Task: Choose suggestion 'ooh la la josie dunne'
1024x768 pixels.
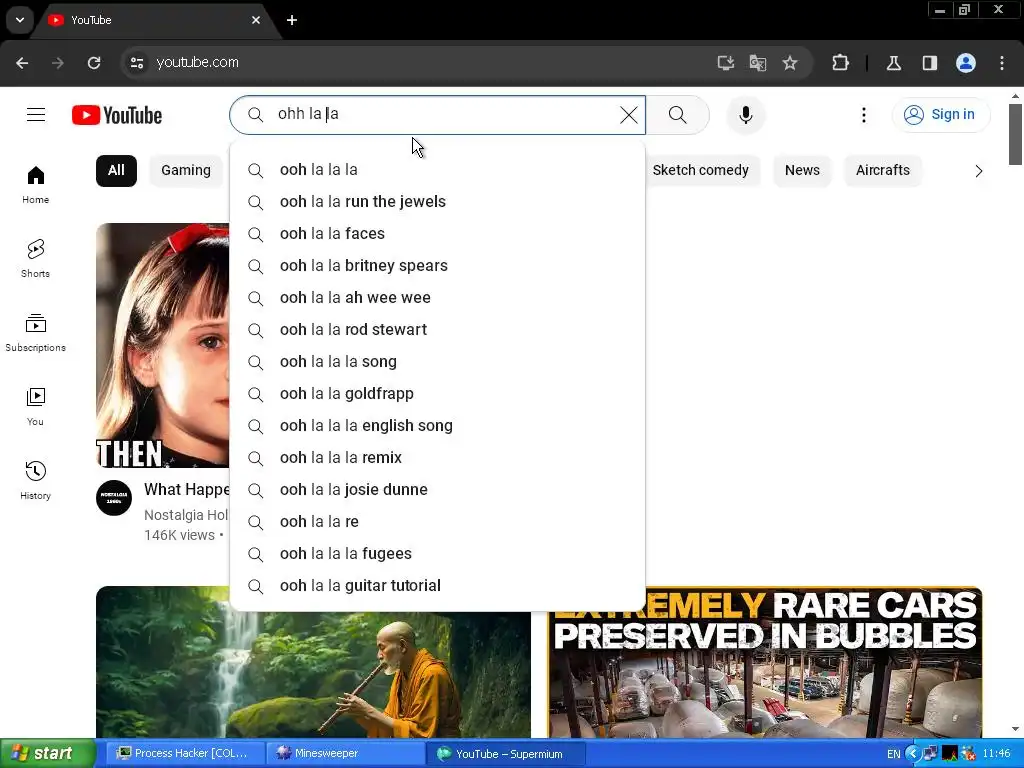Action: (x=438, y=490)
